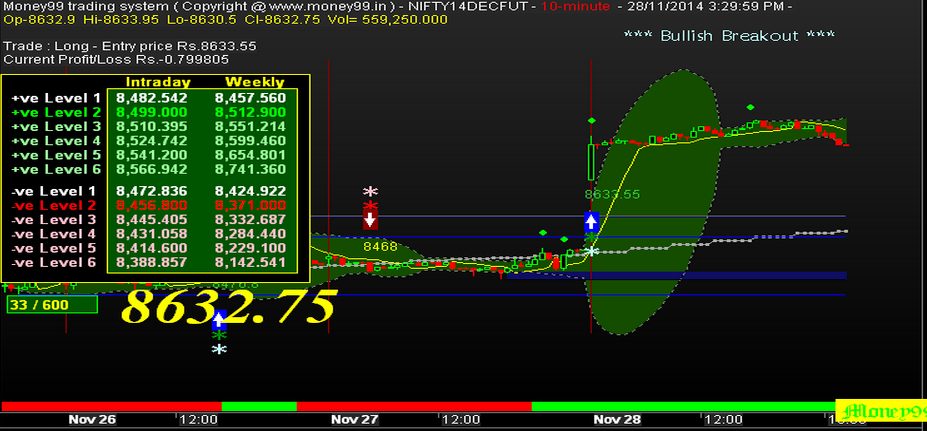The image size is (927, 431).
Task: Click the 33 / 600 counter box
Action: point(52,305)
